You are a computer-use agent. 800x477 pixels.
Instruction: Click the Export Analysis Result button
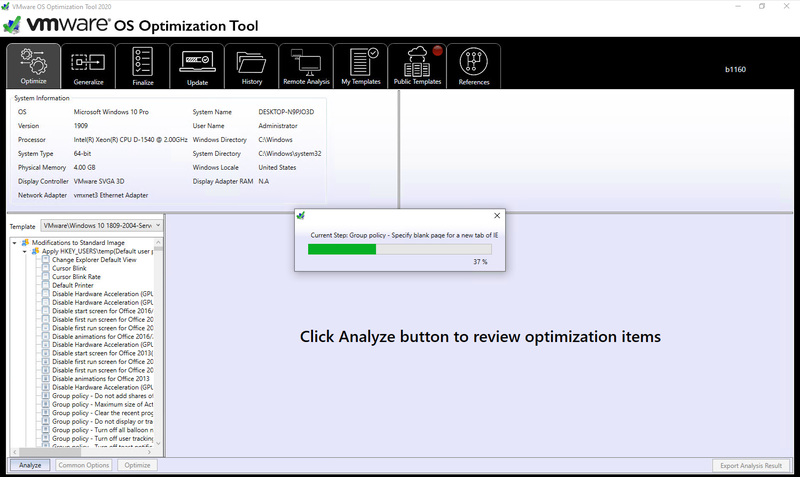pos(752,465)
